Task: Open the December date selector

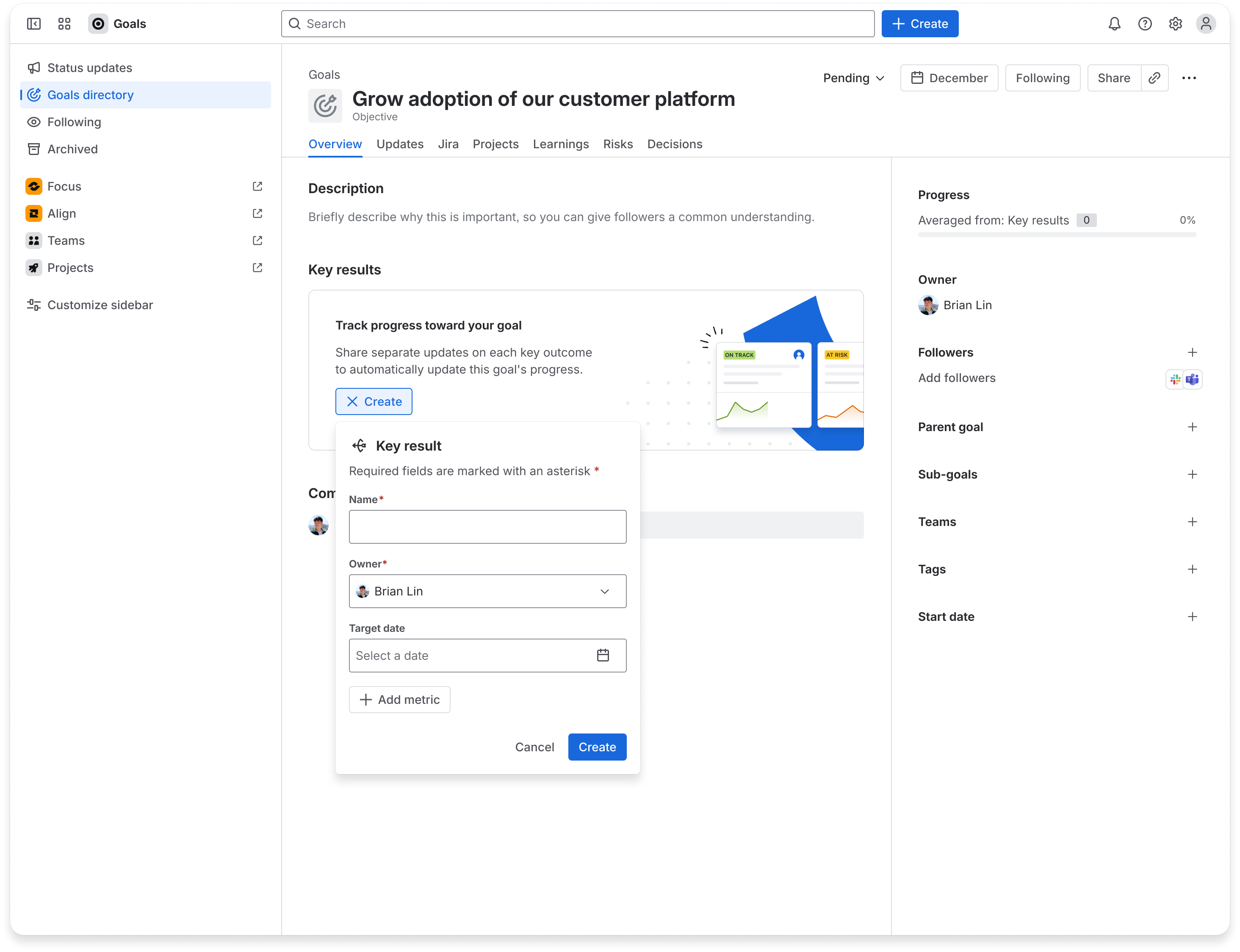Action: click(949, 77)
